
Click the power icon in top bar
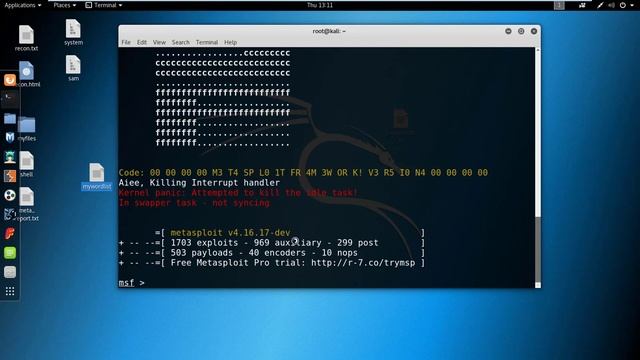[622, 5]
